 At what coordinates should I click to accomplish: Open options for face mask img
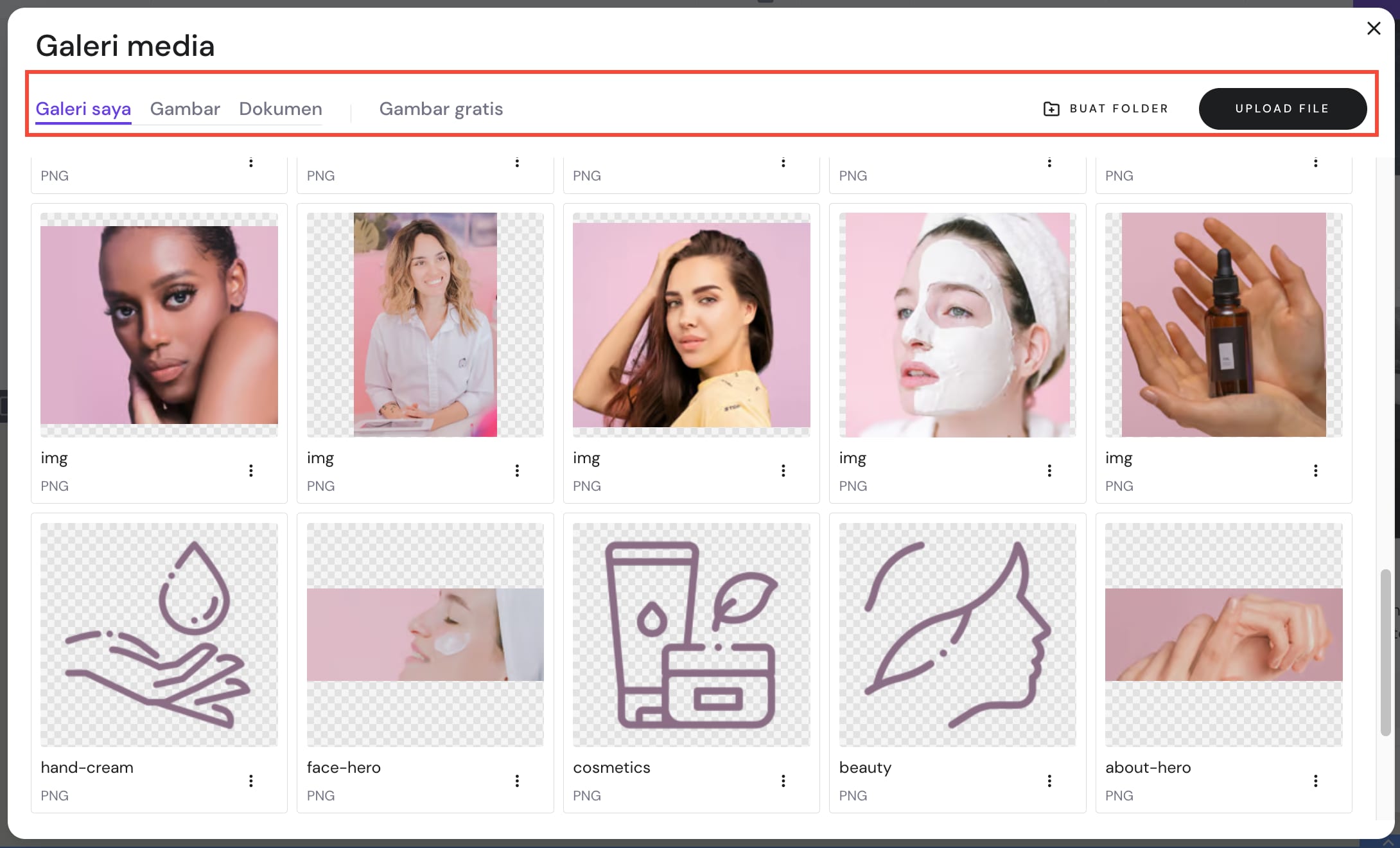tap(1049, 471)
